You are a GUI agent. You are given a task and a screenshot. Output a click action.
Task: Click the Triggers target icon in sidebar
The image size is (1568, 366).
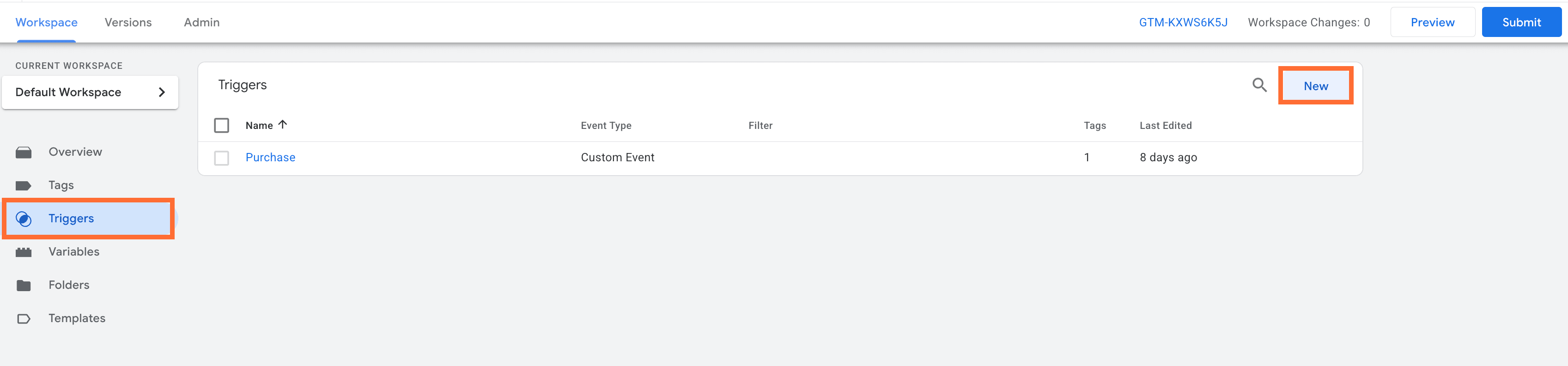24,219
